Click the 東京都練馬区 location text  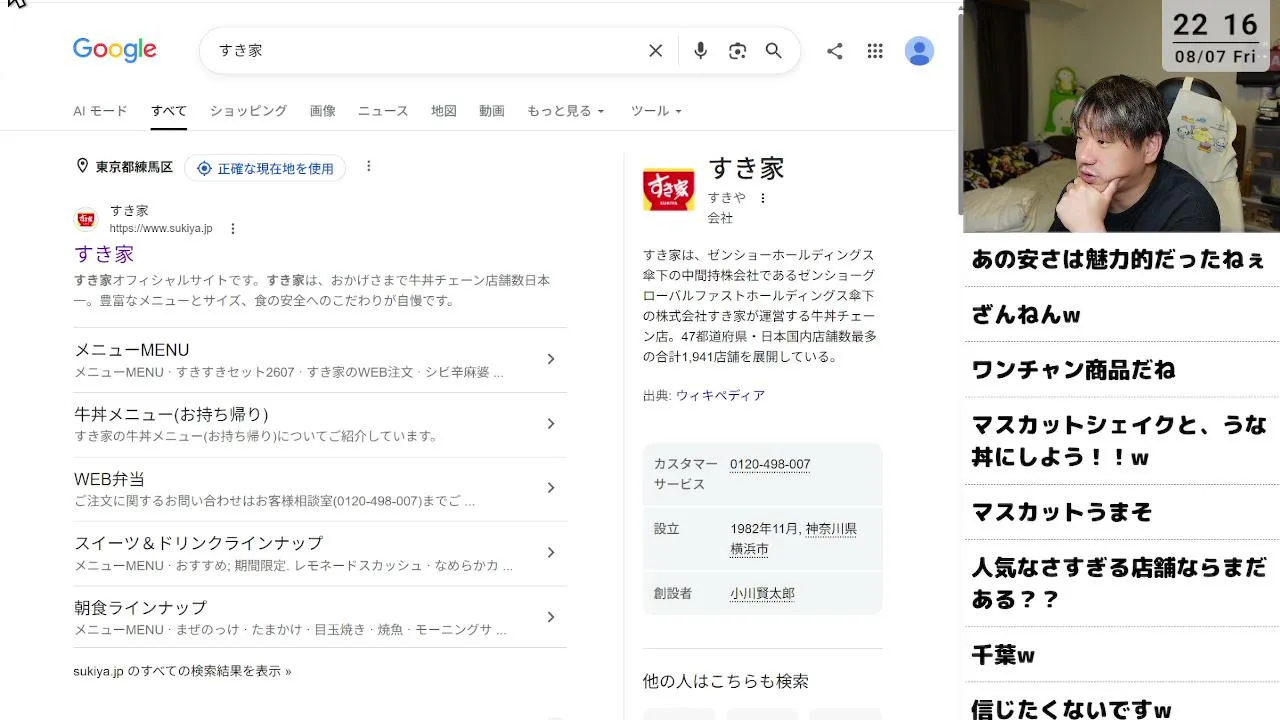point(134,168)
